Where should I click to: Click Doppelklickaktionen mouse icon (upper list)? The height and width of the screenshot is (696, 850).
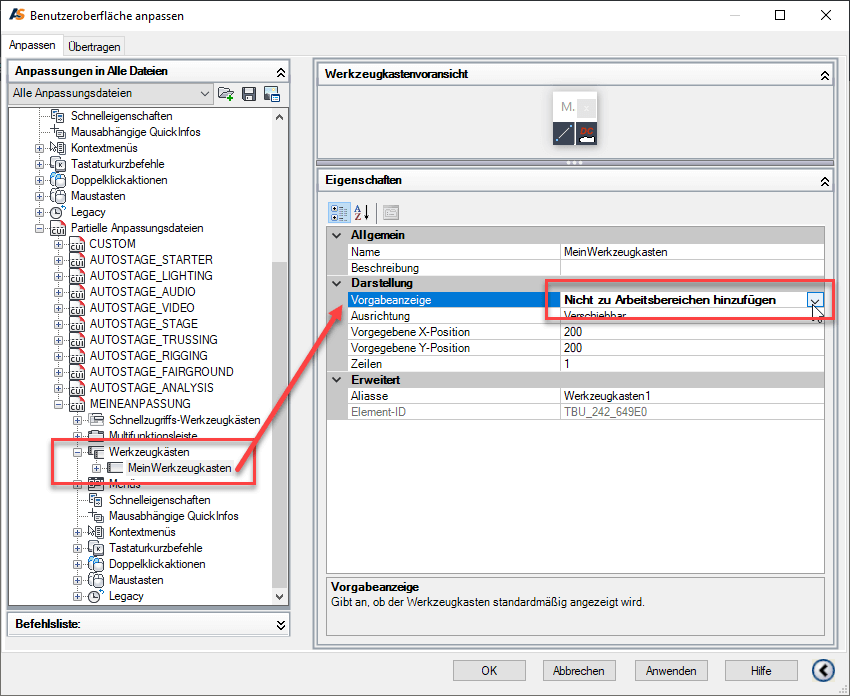pos(57,180)
